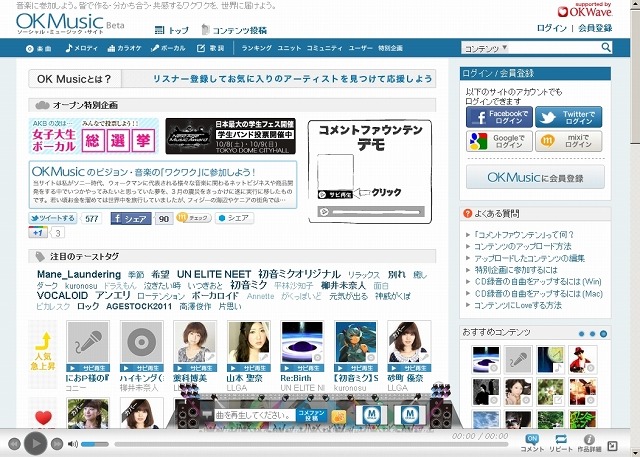Go to トップ top page
This screenshot has width=640, height=457.
tap(172, 30)
